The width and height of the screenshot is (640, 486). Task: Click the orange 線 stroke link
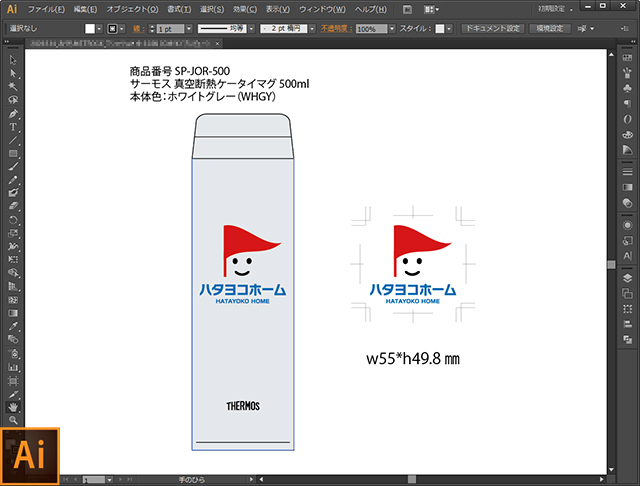[137, 29]
